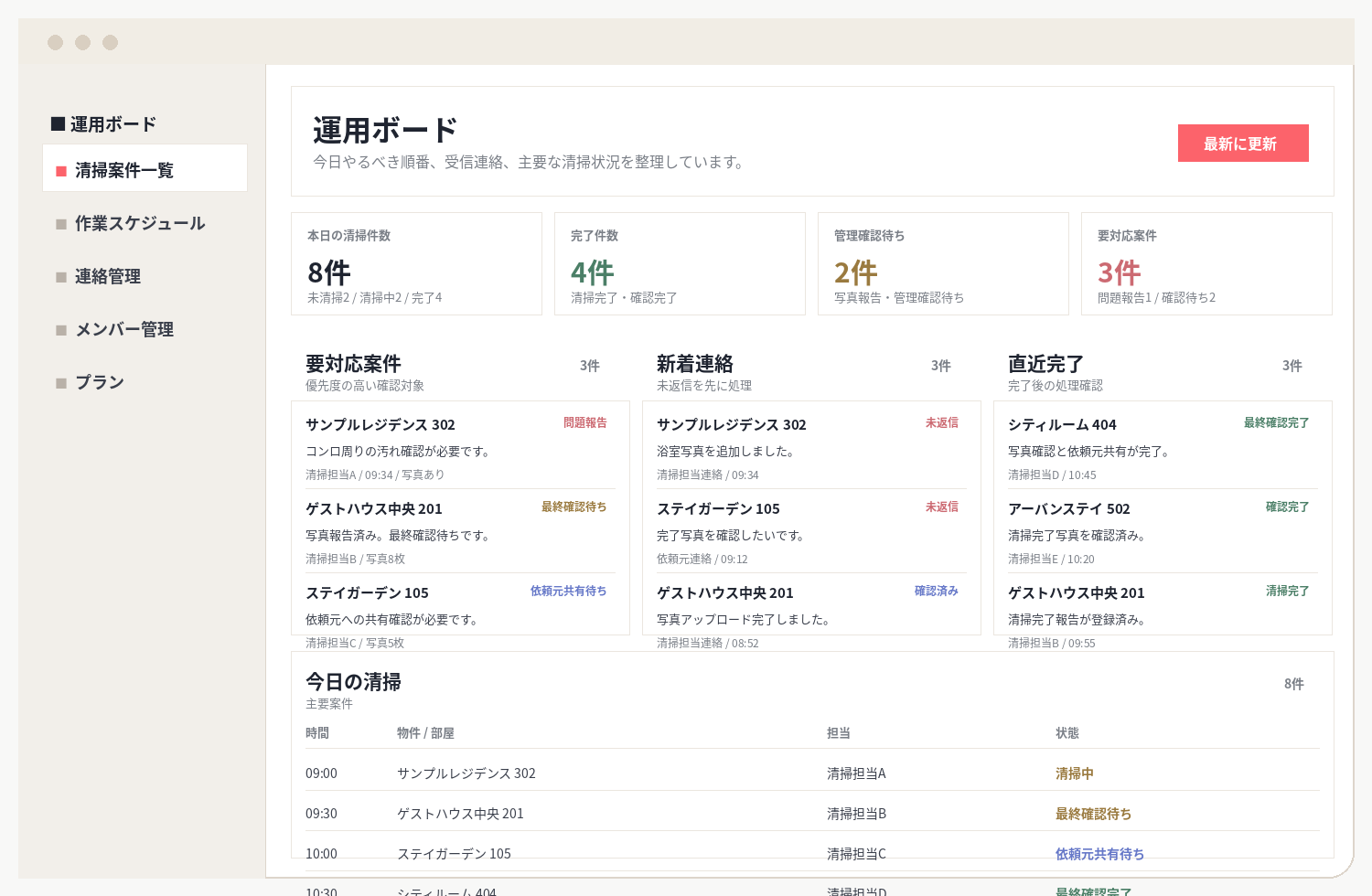1372x896 pixels.
Task: Open the 本日の清掃件数 summary card
Action: (x=416, y=263)
